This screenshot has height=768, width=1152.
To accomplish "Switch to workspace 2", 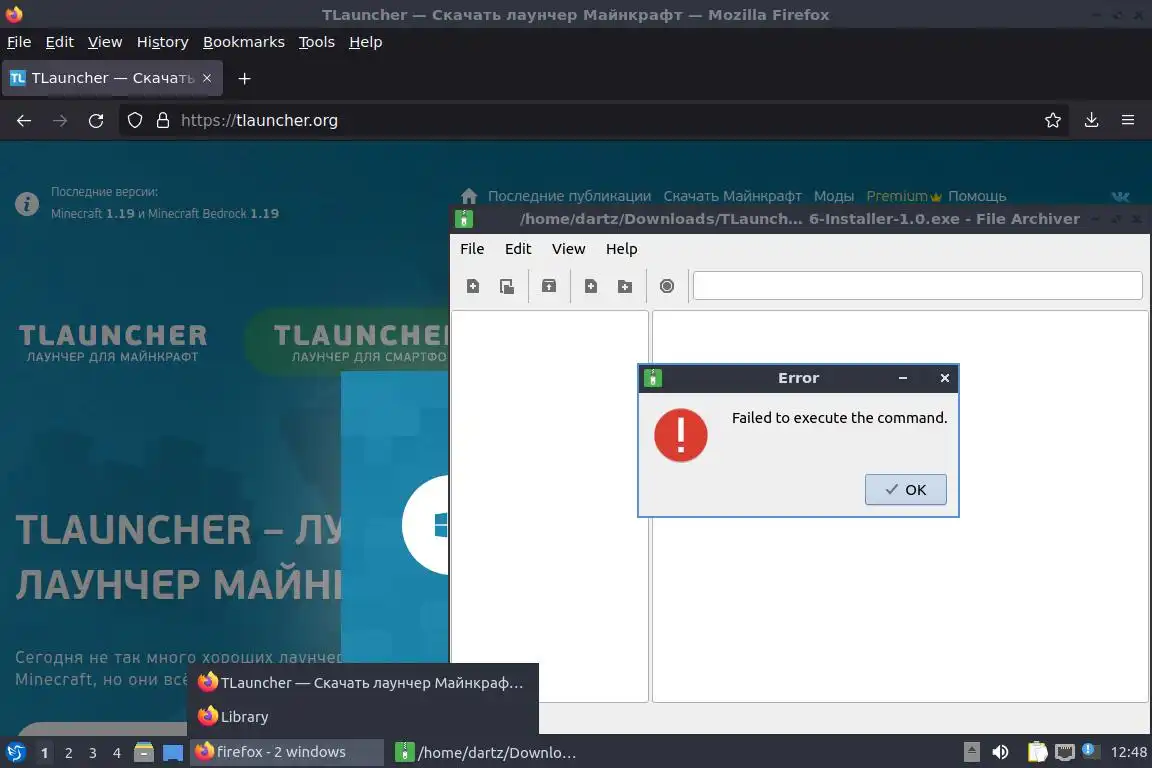I will point(68,753).
